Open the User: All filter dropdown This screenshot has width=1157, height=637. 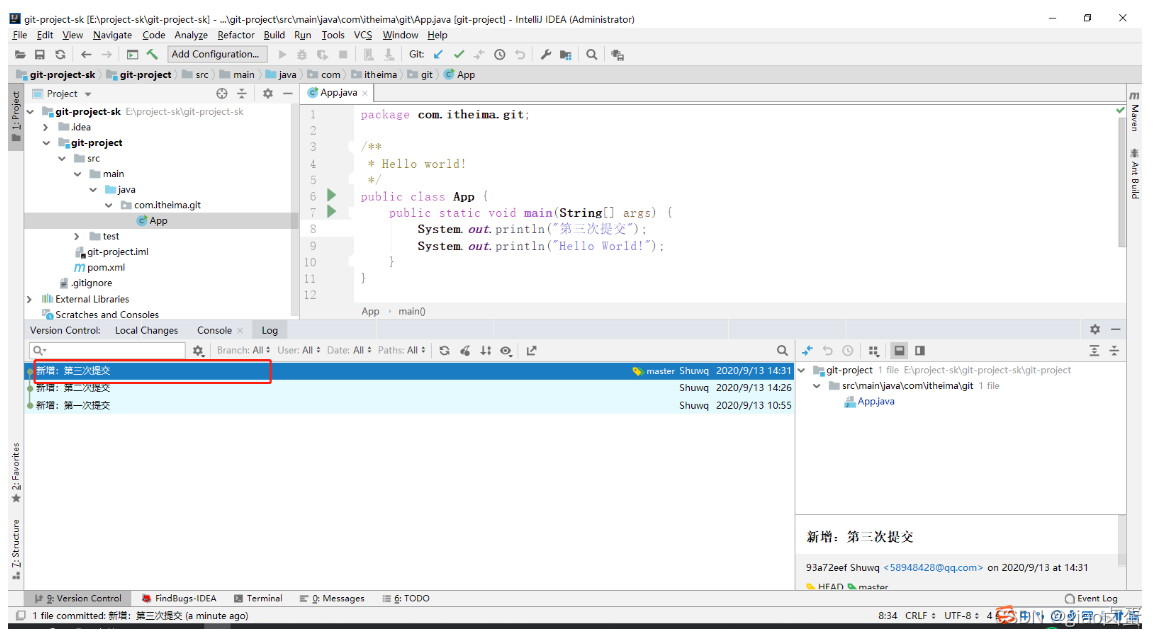(299, 351)
